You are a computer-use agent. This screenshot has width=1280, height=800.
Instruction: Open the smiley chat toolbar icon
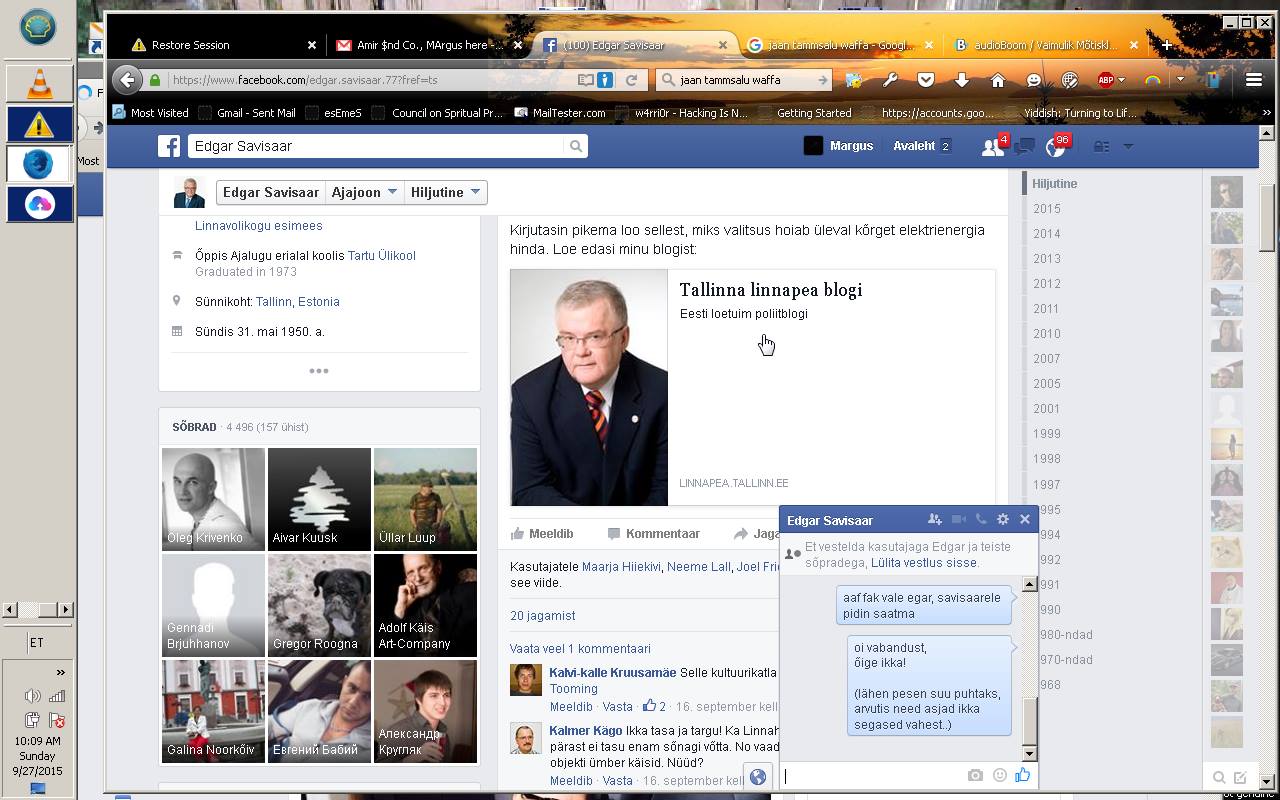coord(1034,80)
